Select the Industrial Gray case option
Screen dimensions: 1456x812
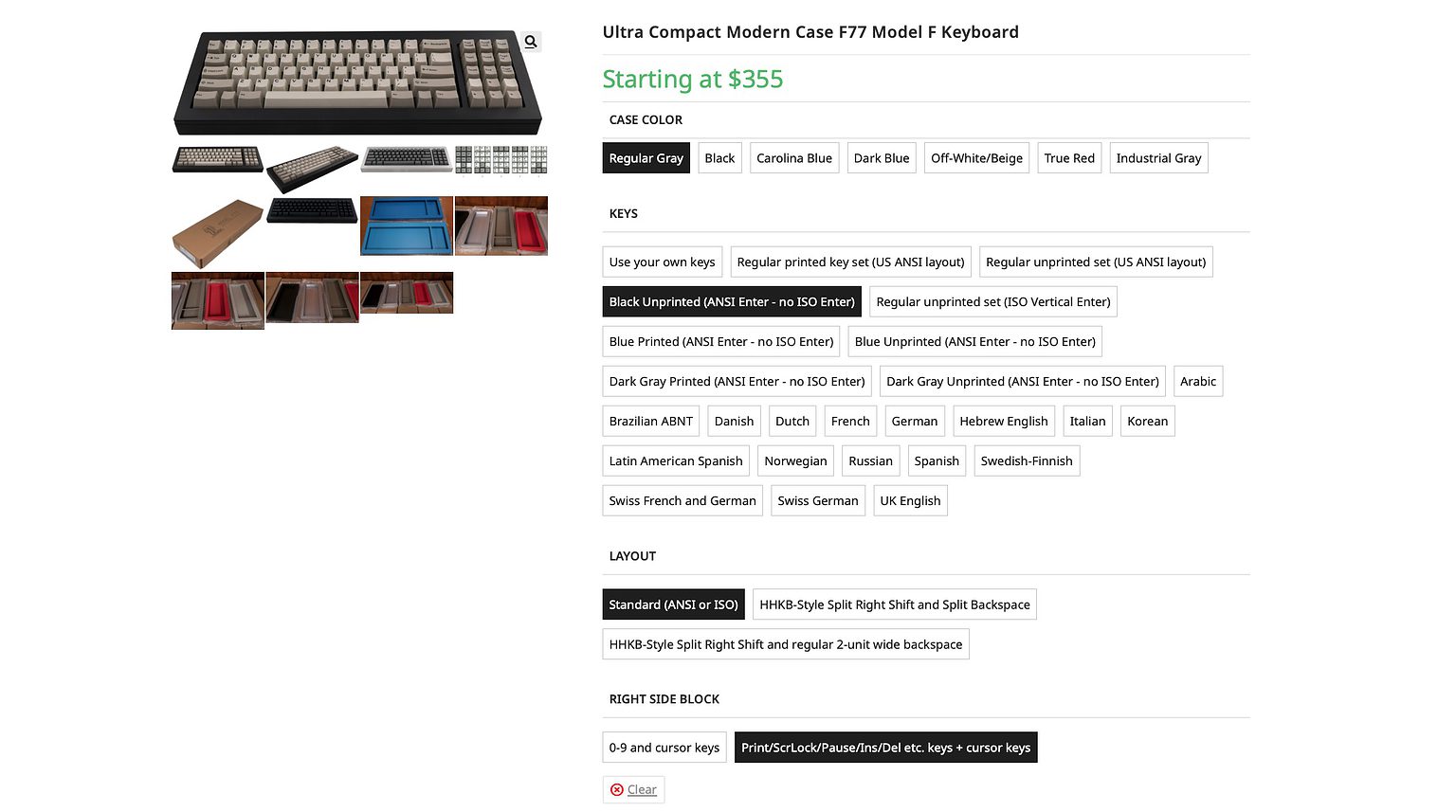click(x=1158, y=157)
